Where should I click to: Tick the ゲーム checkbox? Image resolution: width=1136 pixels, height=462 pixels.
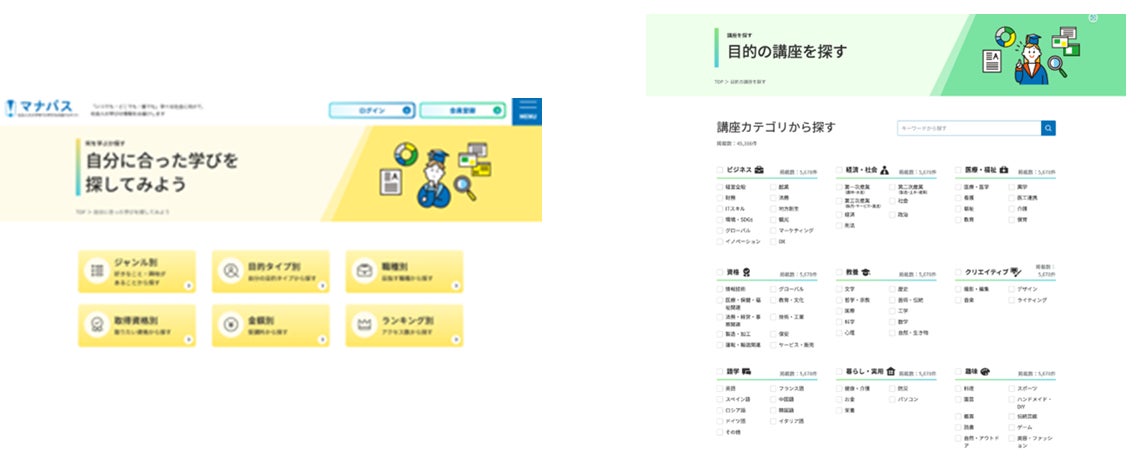coord(1011,427)
